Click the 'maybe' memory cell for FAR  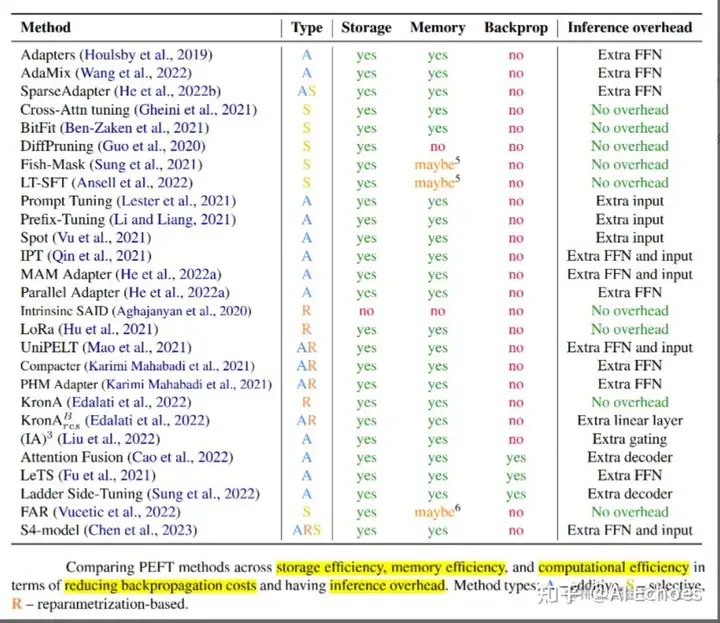437,511
